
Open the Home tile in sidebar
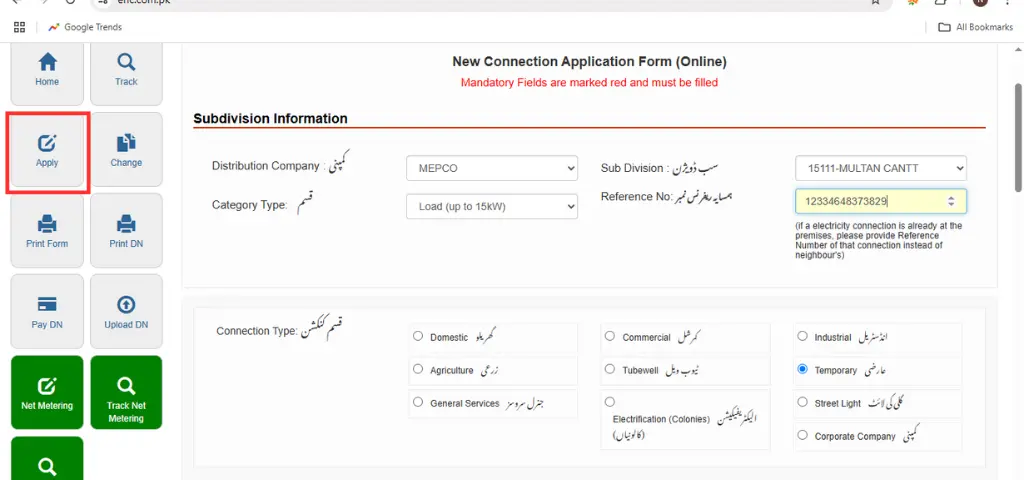click(x=47, y=73)
